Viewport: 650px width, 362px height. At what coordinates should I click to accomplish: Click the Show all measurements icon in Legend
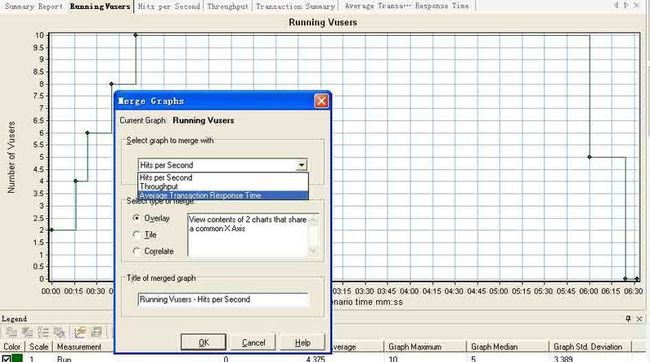click(60, 332)
